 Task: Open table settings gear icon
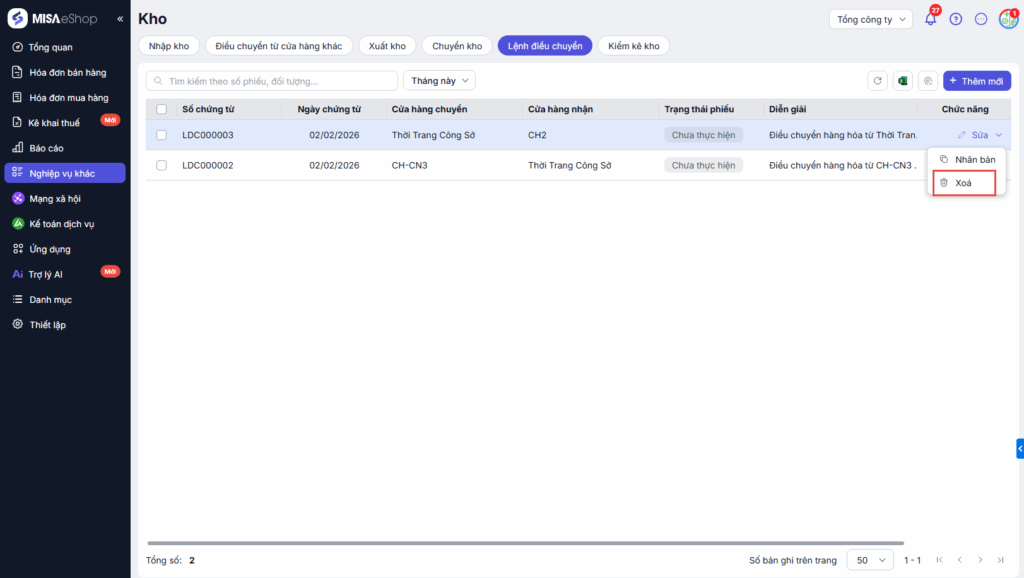point(928,81)
